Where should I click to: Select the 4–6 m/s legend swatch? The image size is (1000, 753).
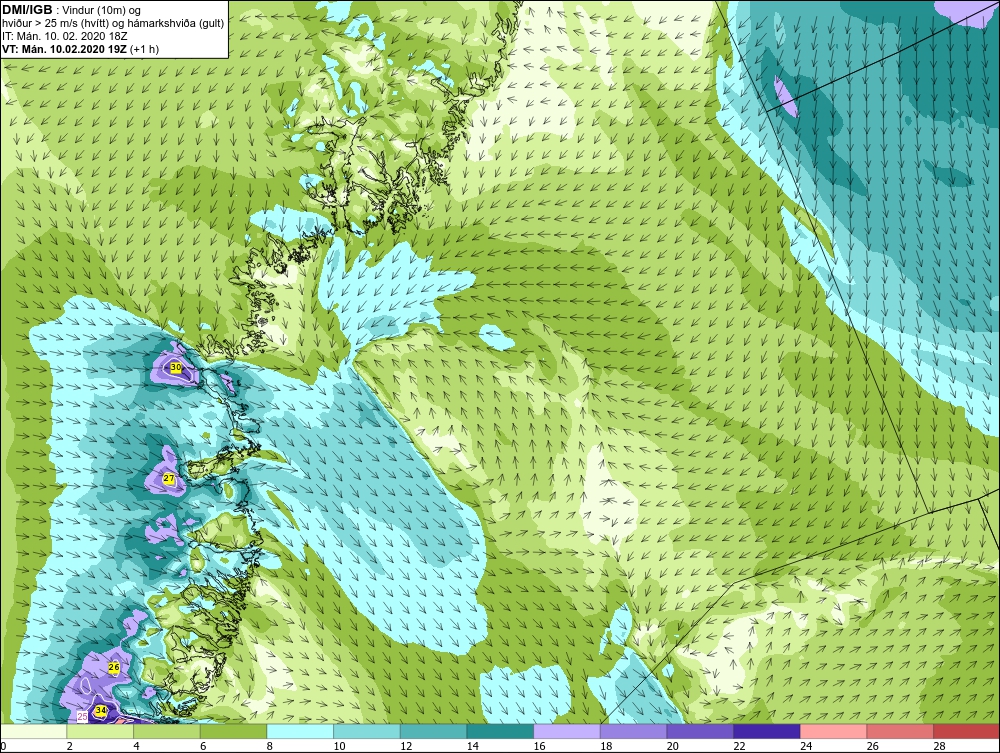point(166,731)
